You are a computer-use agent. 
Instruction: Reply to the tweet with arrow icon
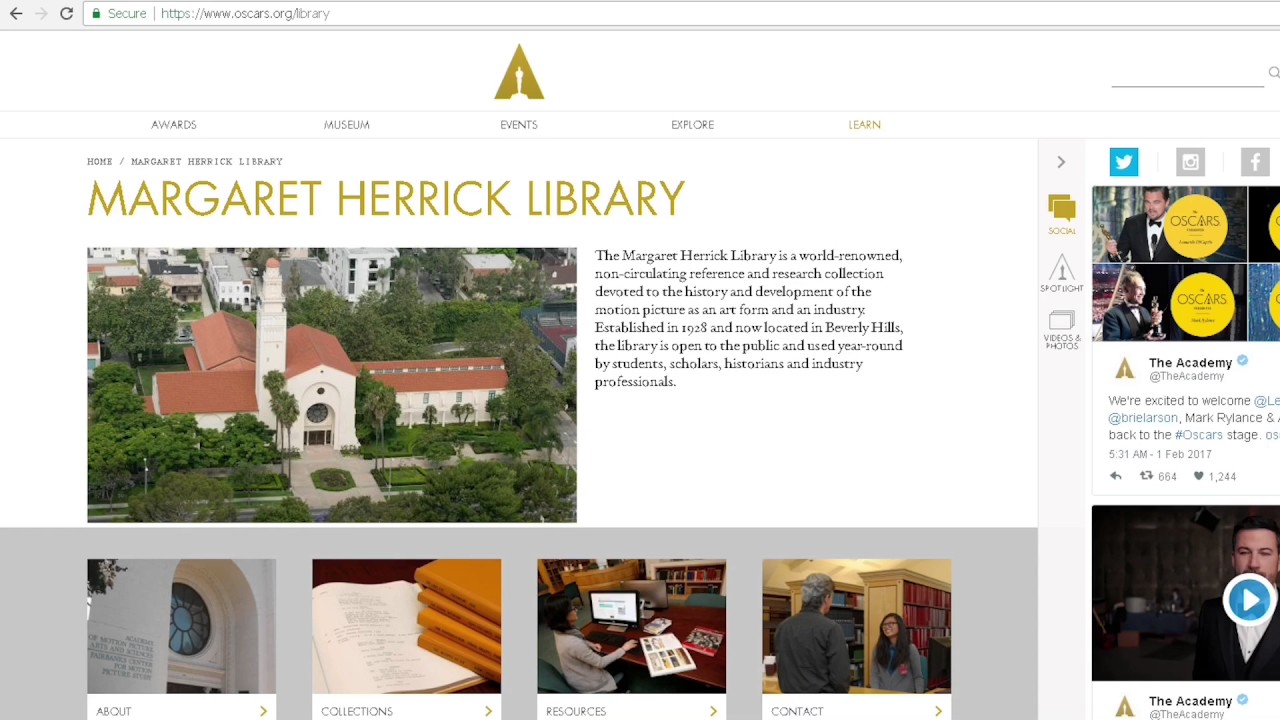pyautogui.click(x=1116, y=476)
